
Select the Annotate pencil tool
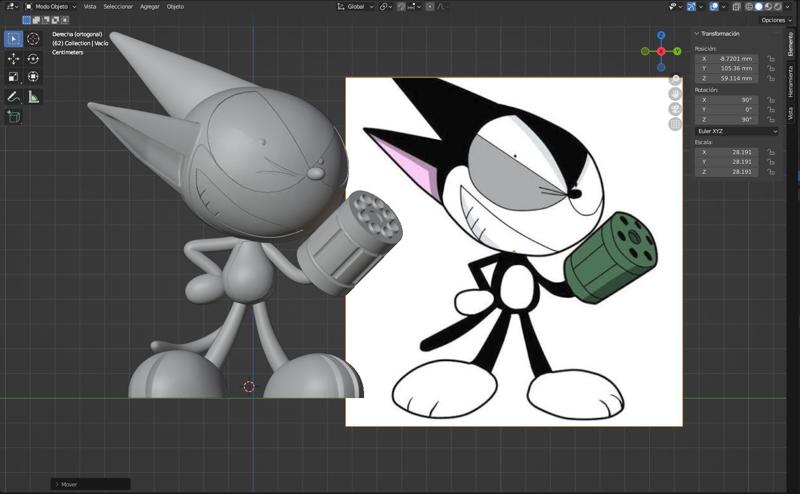coord(14,97)
